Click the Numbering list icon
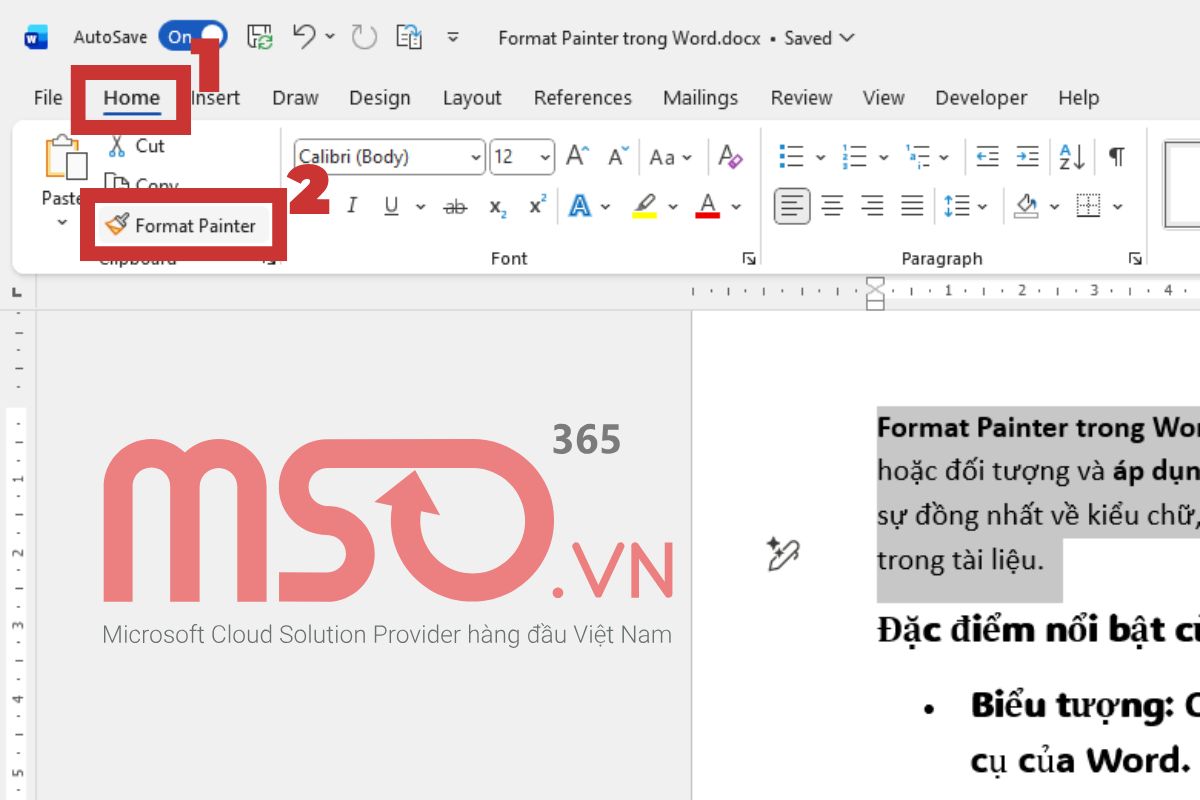 click(x=855, y=157)
